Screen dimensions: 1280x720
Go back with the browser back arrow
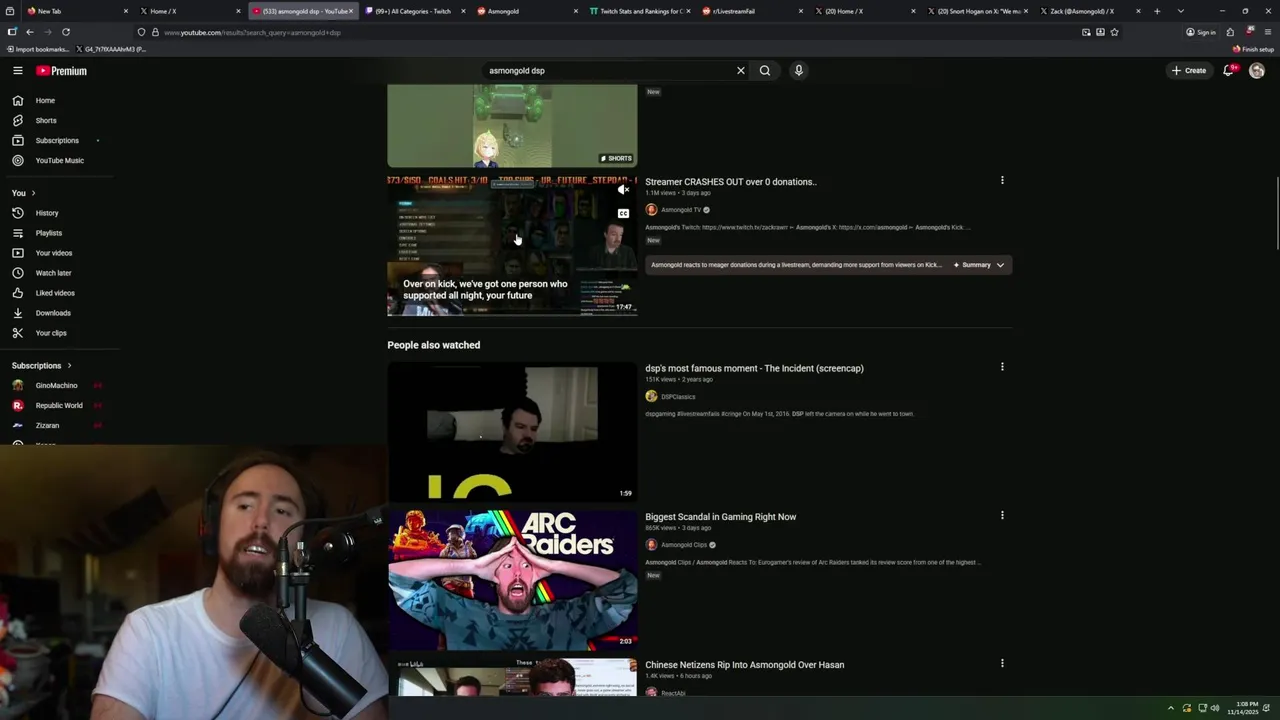click(29, 32)
